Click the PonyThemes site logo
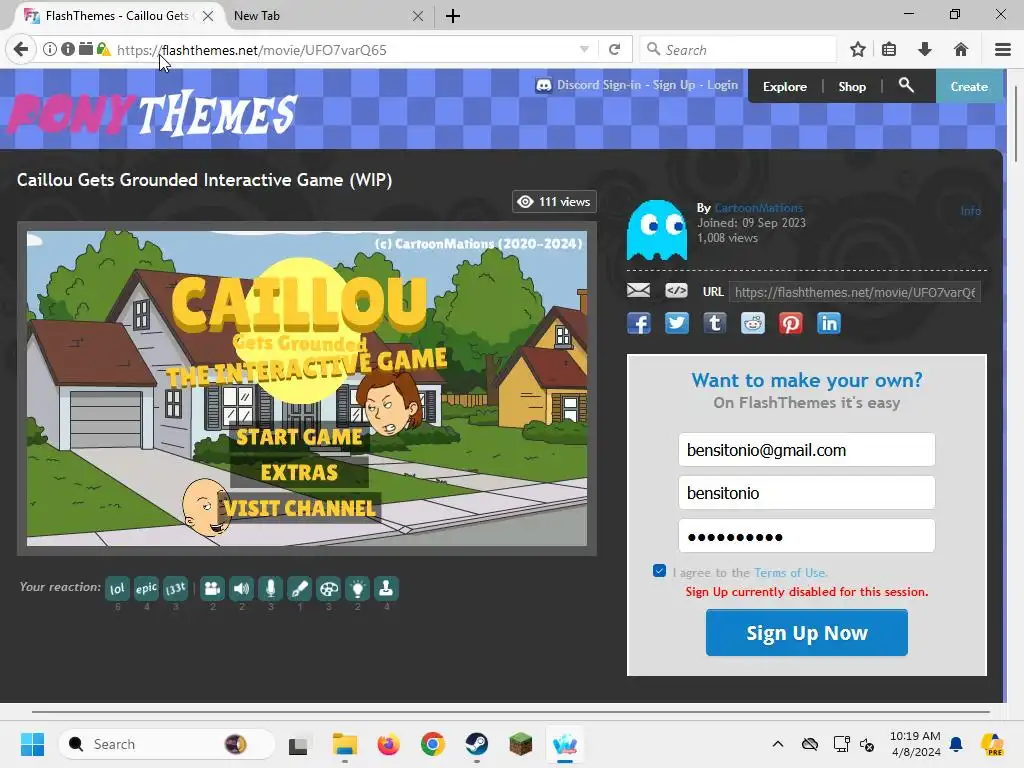This screenshot has width=1024, height=768. click(152, 113)
